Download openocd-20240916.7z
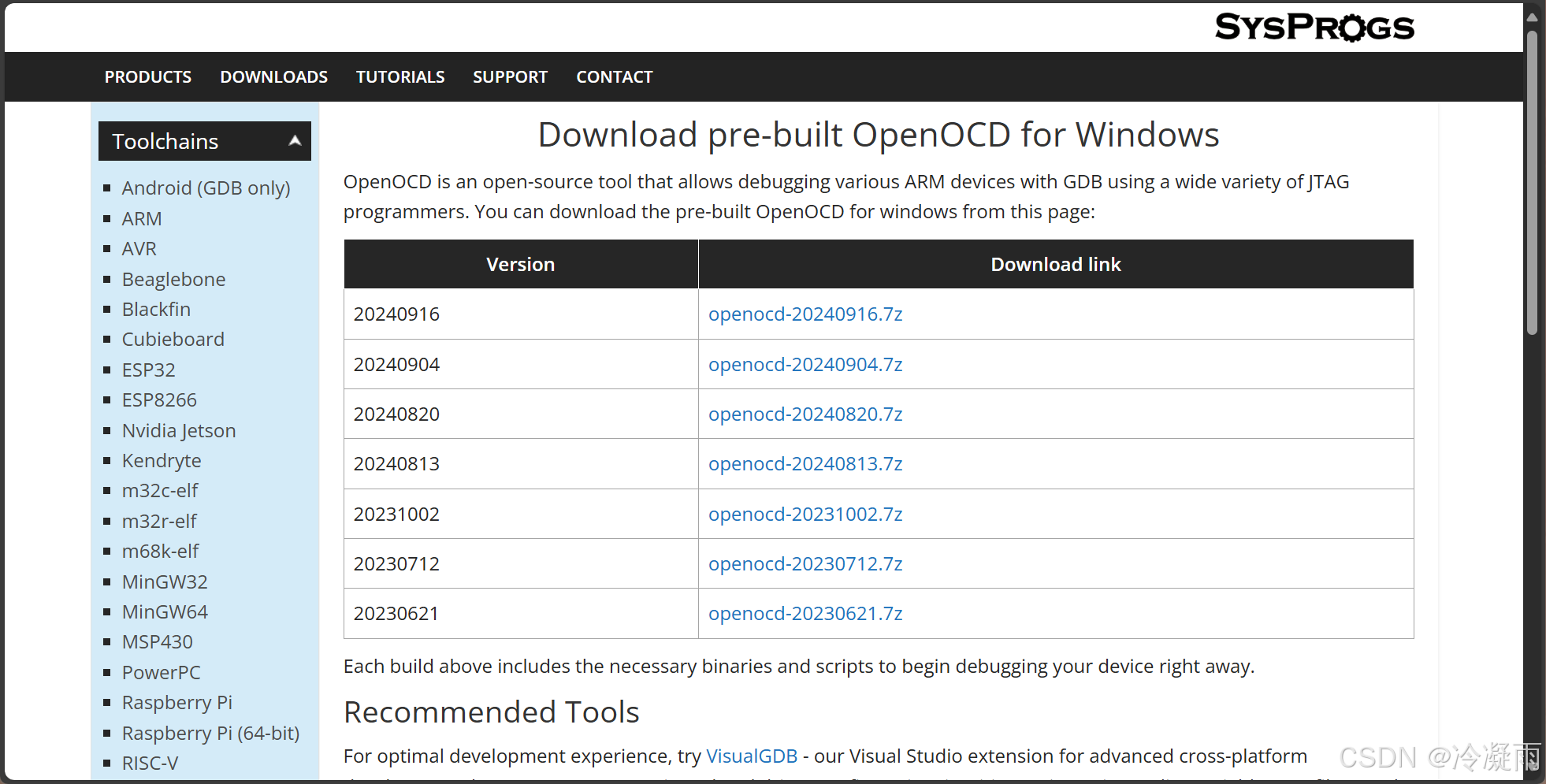Viewport: 1546px width, 784px height. point(805,314)
